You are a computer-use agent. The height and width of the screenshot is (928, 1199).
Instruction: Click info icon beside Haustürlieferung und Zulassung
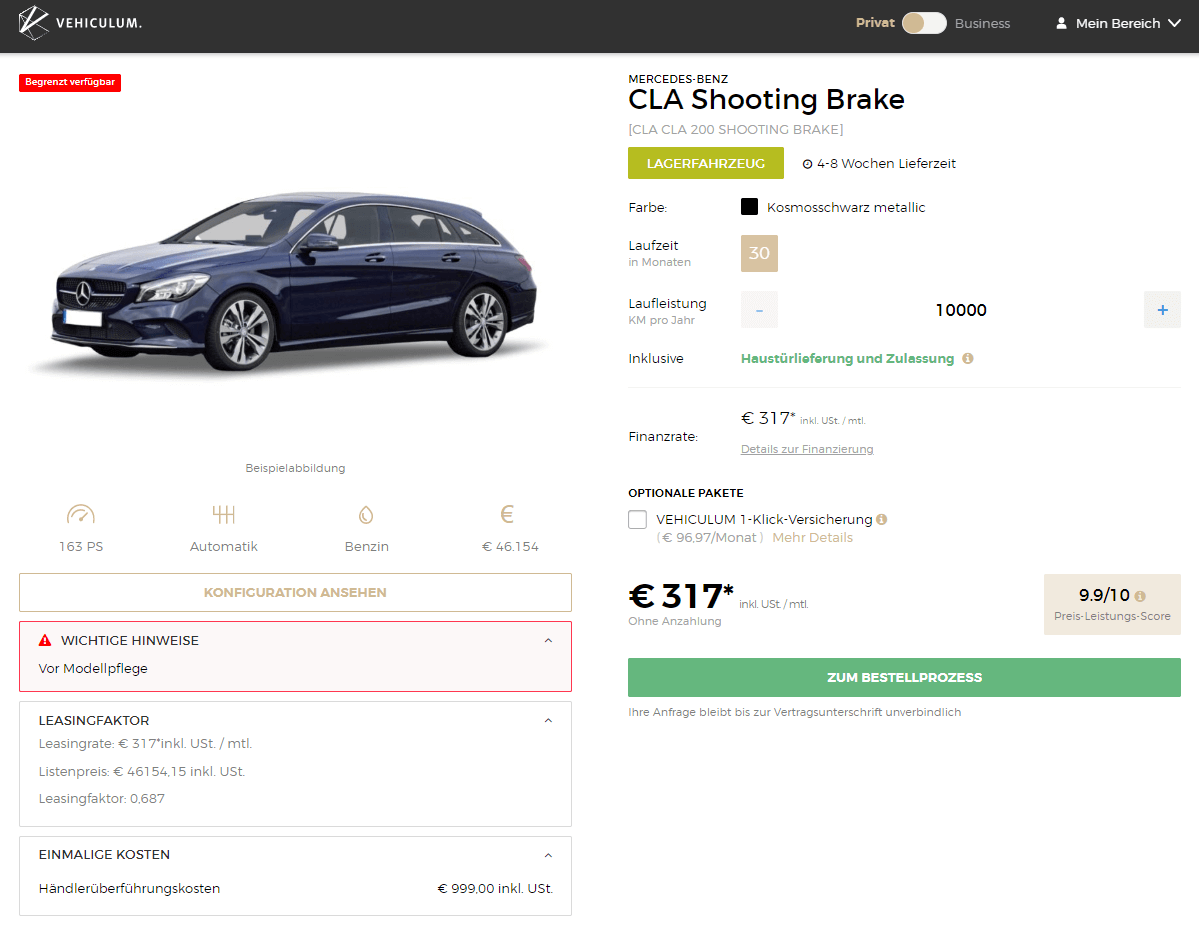point(968,358)
